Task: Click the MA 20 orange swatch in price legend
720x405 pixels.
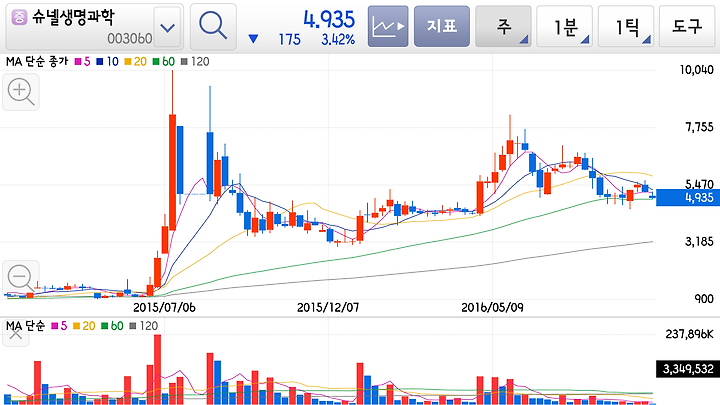Action: [128, 62]
